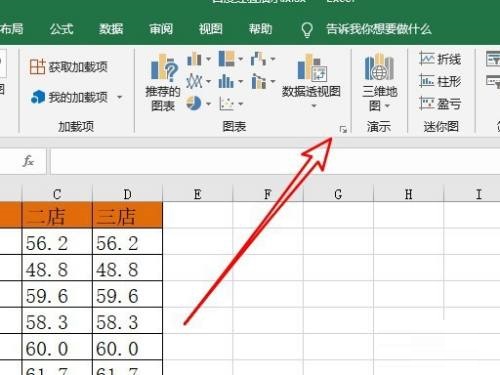Expand the waterfall chart dropdown arrow
Viewport: 500px width, 375px height.
(x=273, y=59)
